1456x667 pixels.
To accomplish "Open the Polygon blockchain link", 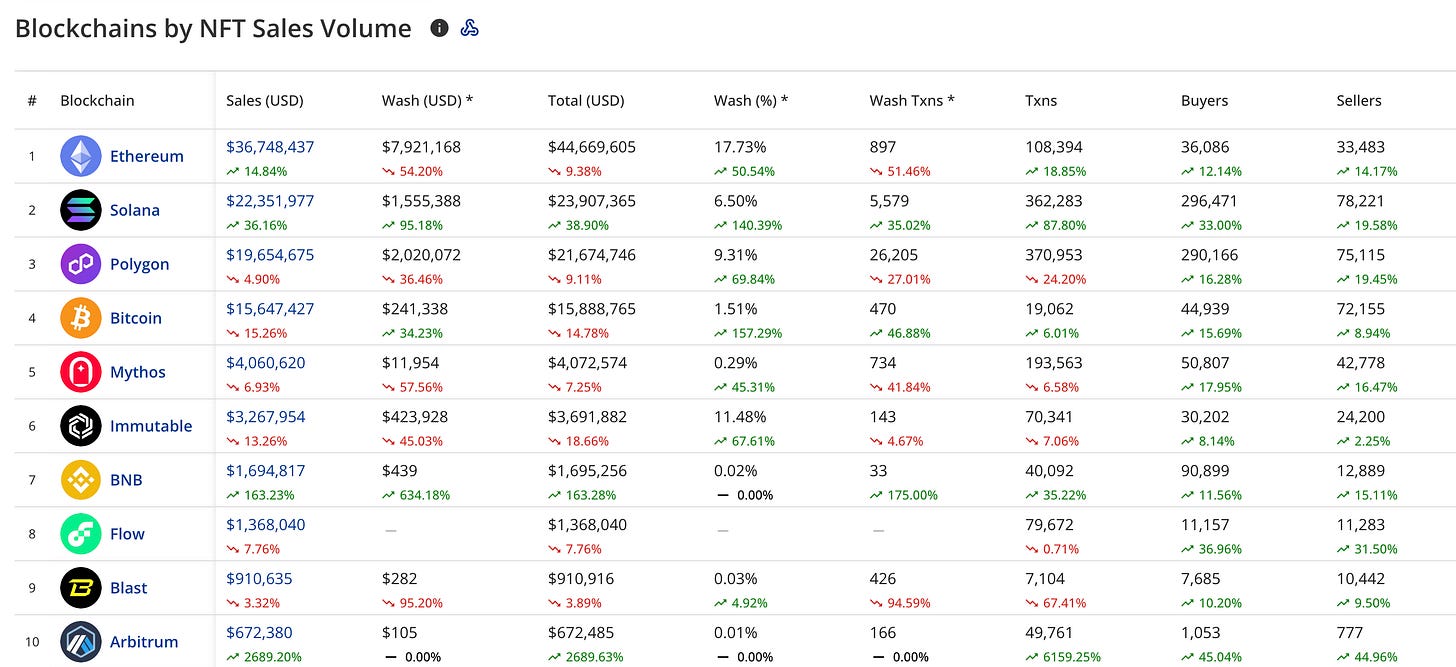I will tap(140, 264).
